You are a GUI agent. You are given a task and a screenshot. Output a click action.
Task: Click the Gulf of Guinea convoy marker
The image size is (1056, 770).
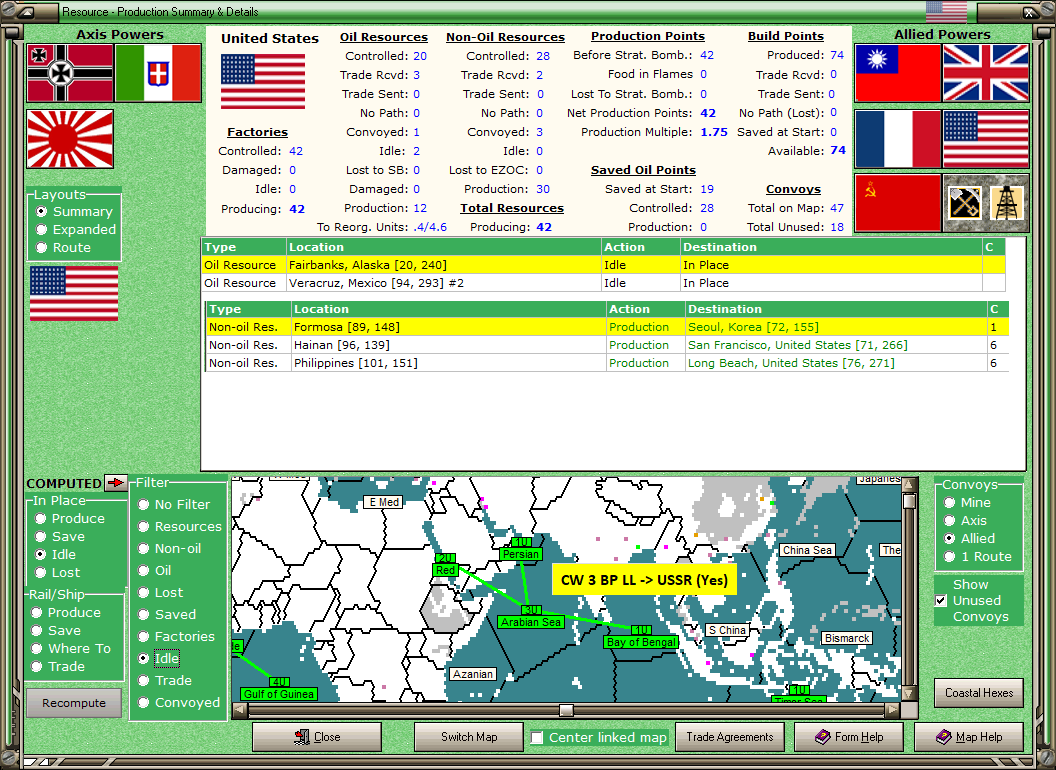point(279,688)
